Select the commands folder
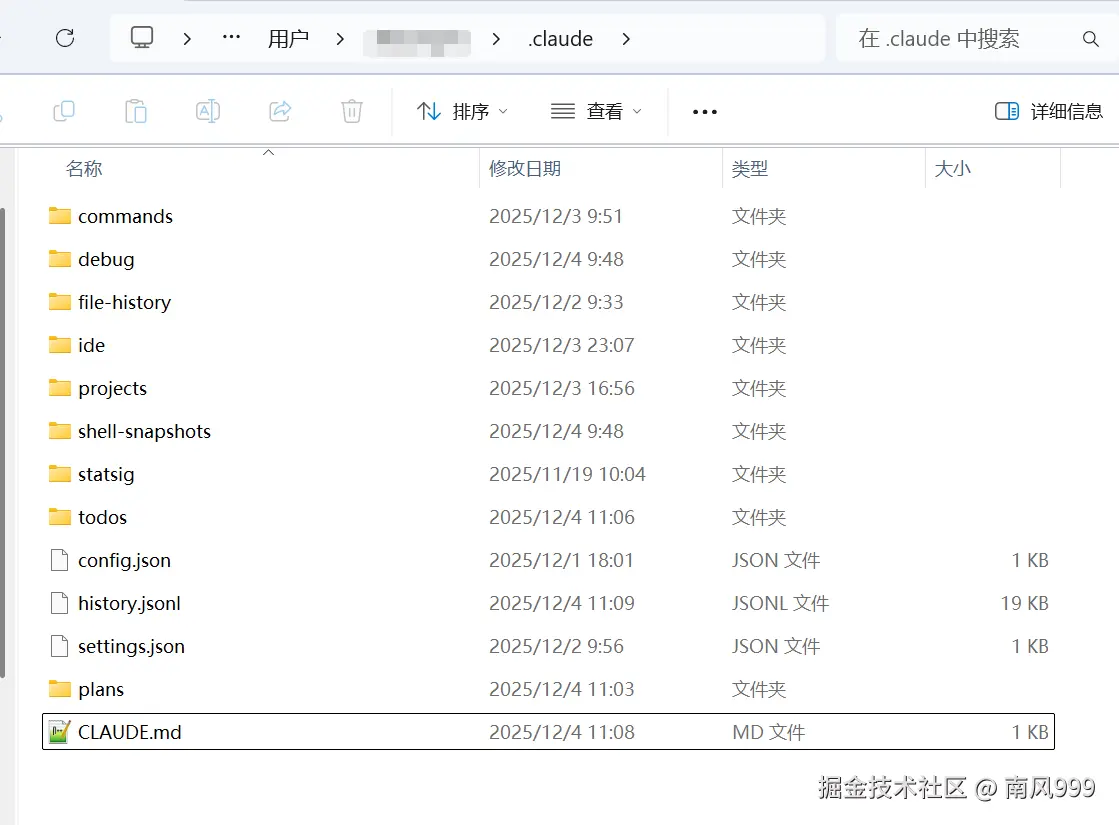 (x=548, y=216)
